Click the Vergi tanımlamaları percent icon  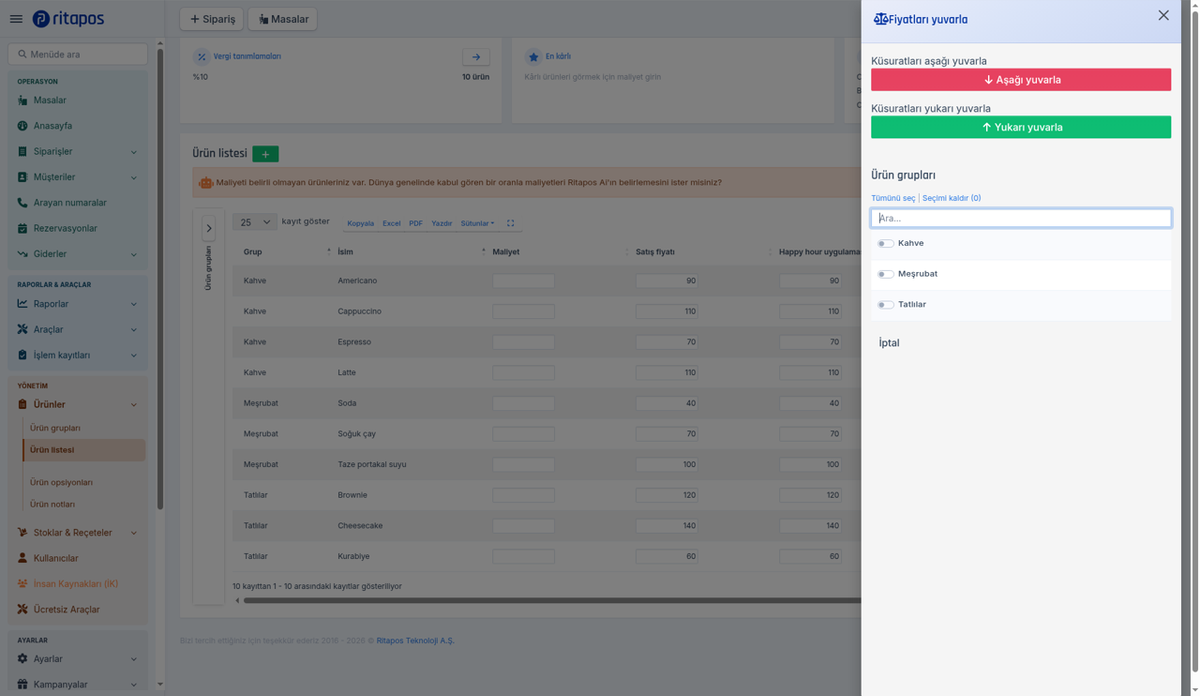[x=202, y=57]
